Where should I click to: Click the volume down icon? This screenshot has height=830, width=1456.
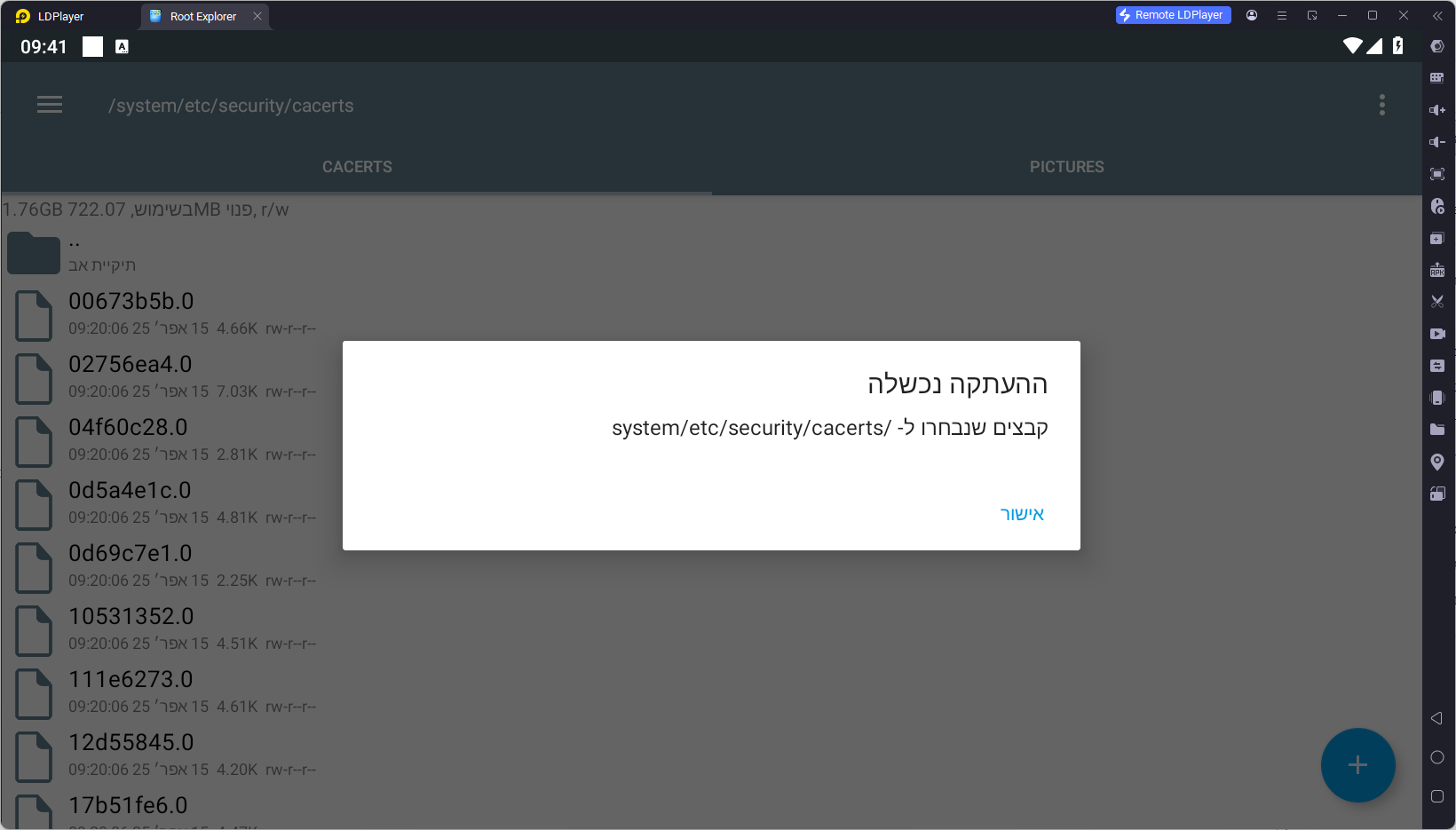pyautogui.click(x=1437, y=142)
